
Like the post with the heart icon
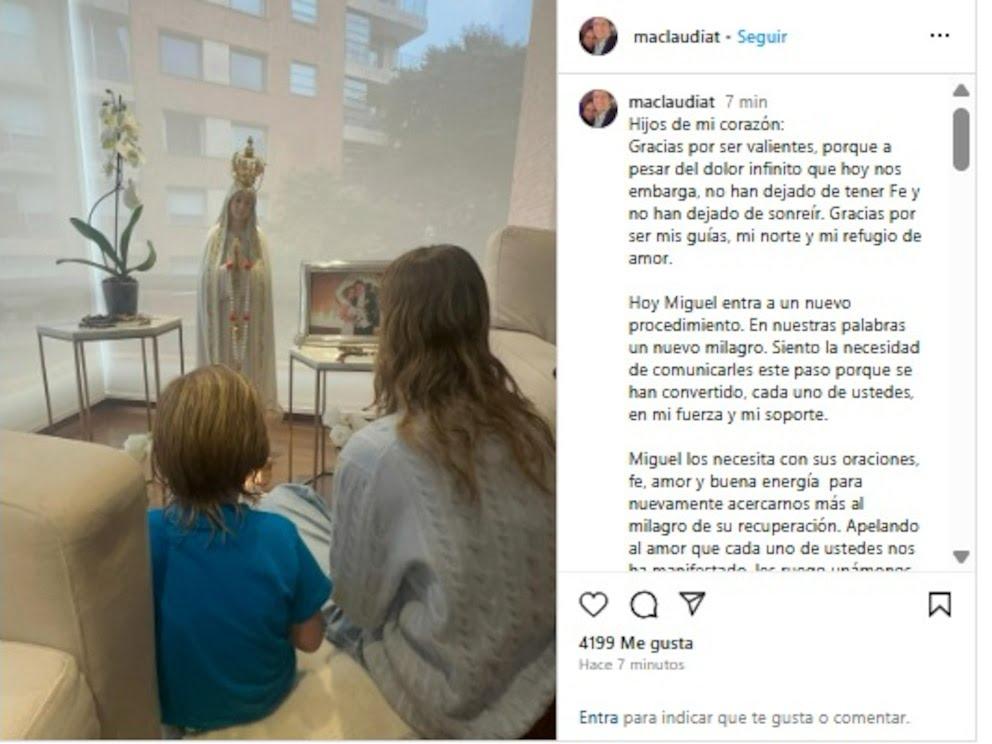593,604
